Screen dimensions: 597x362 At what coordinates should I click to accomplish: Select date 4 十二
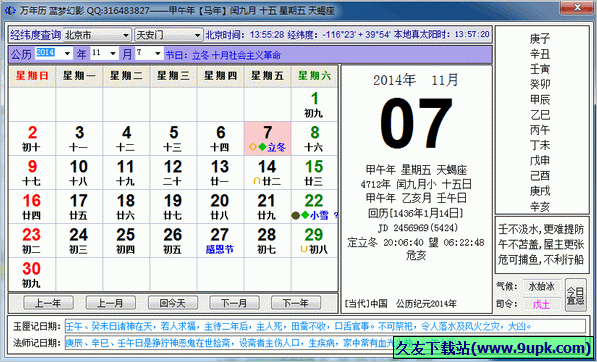(x=126, y=139)
